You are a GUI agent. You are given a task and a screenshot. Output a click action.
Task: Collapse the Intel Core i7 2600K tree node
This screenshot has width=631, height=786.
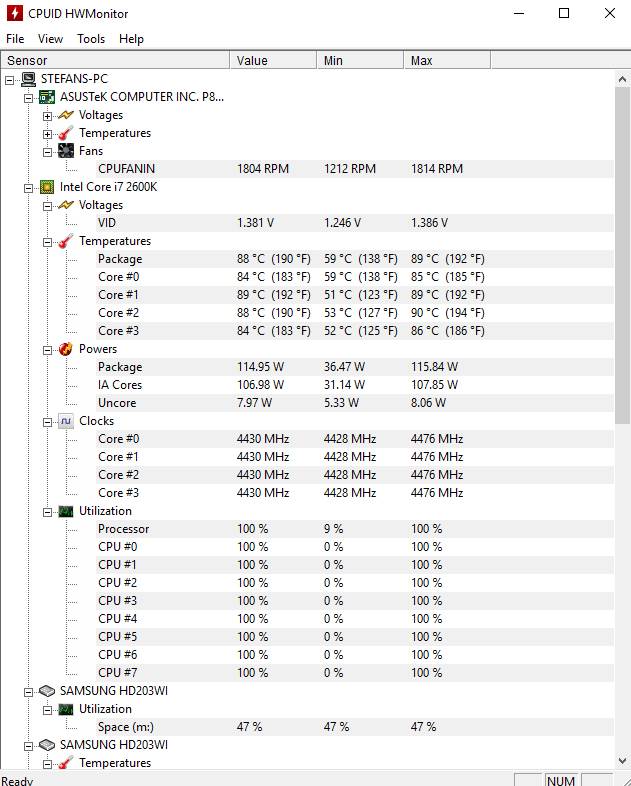coord(29,187)
